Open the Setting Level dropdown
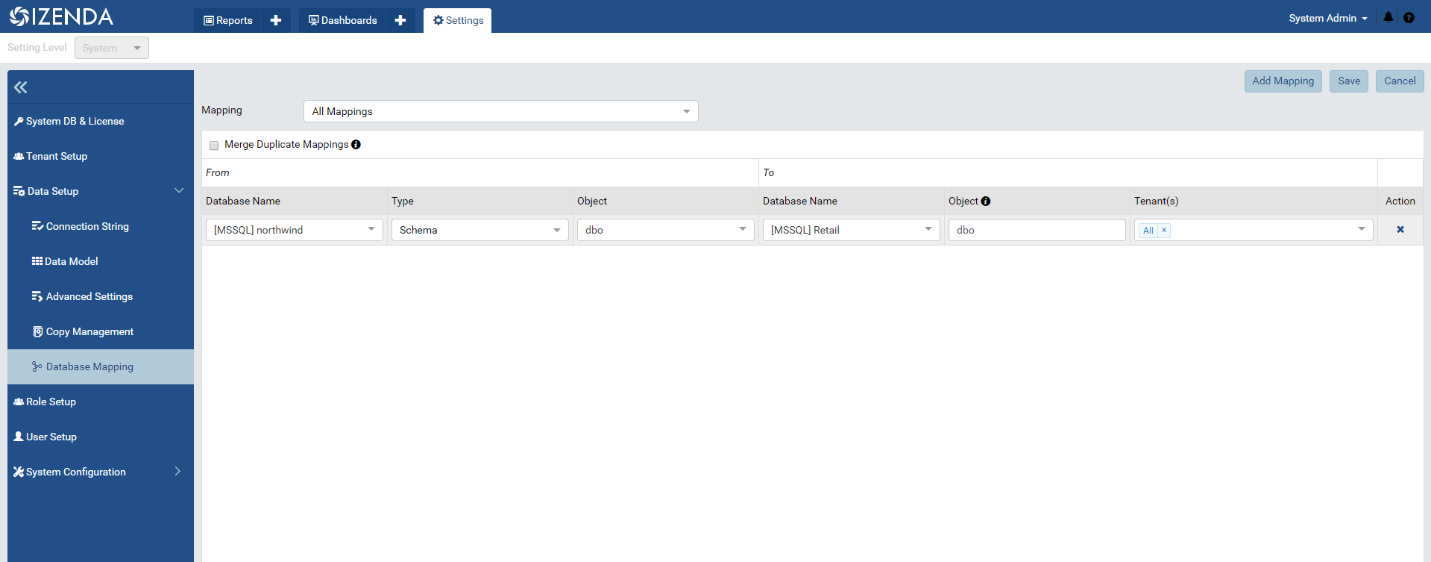The image size is (1431, 562). [112, 48]
